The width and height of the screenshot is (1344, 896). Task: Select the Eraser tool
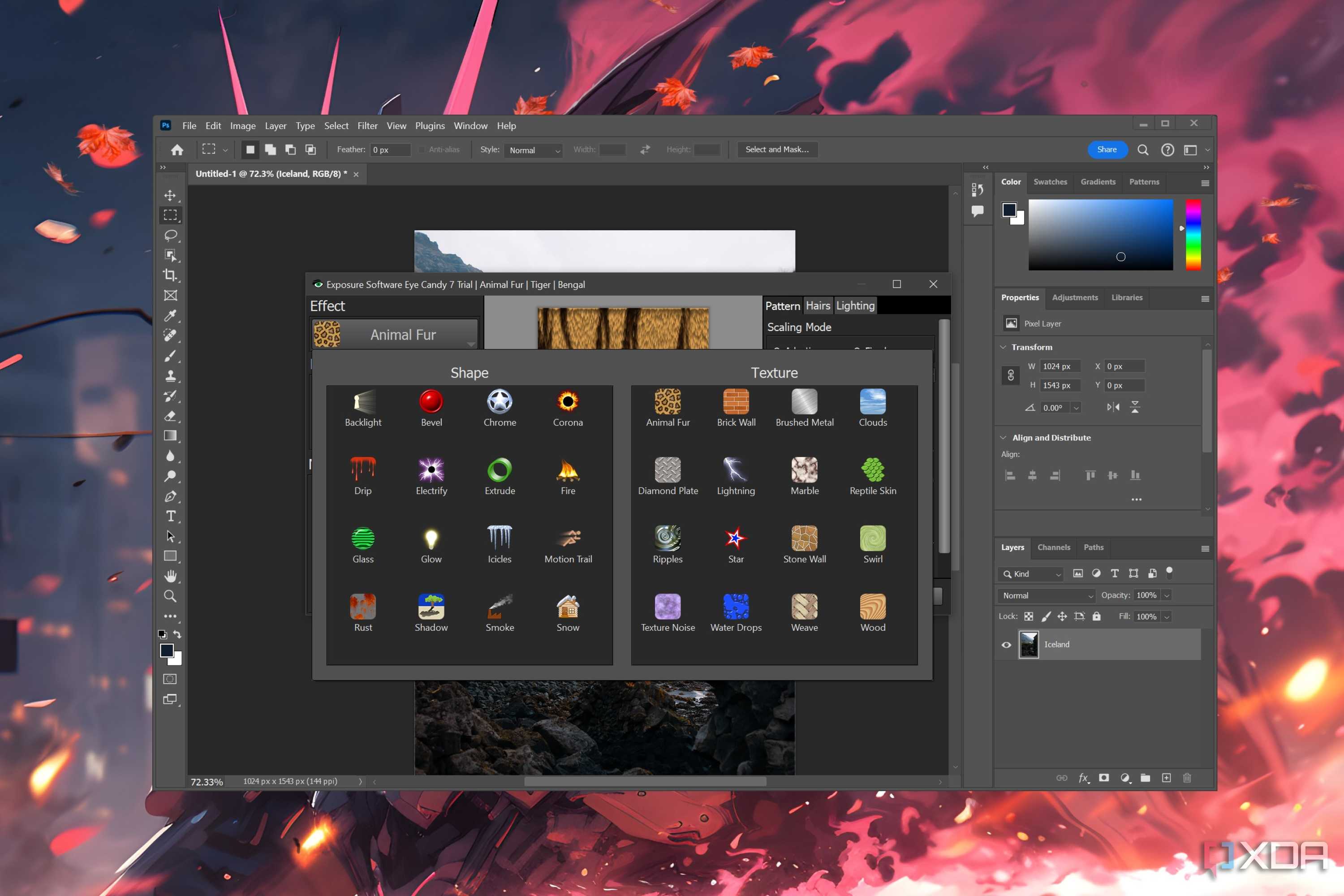tap(170, 415)
